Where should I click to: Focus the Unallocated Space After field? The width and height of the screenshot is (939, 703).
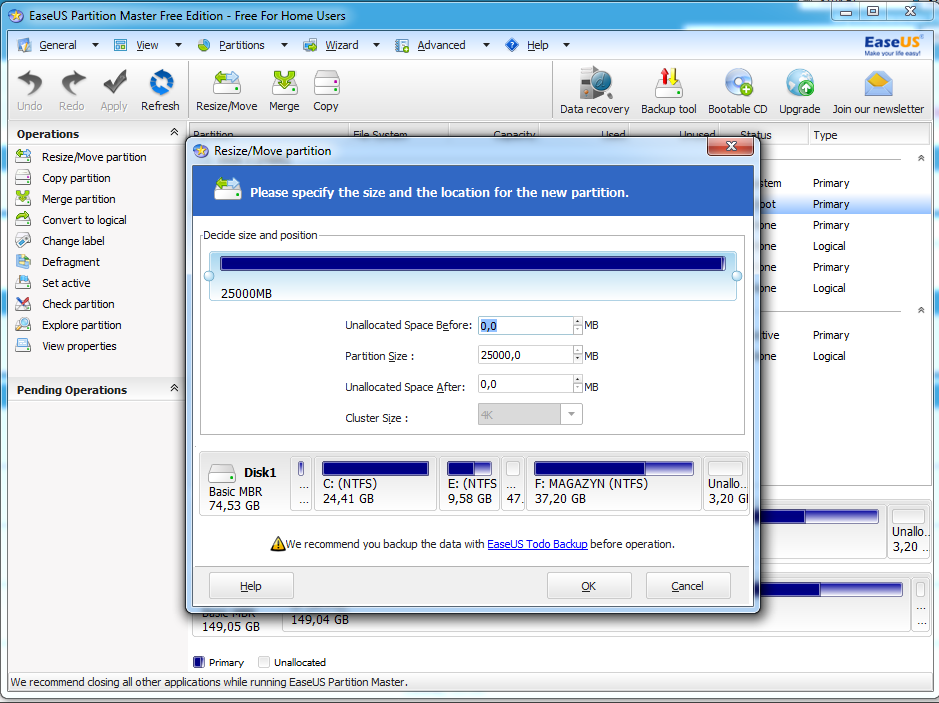[x=525, y=384]
